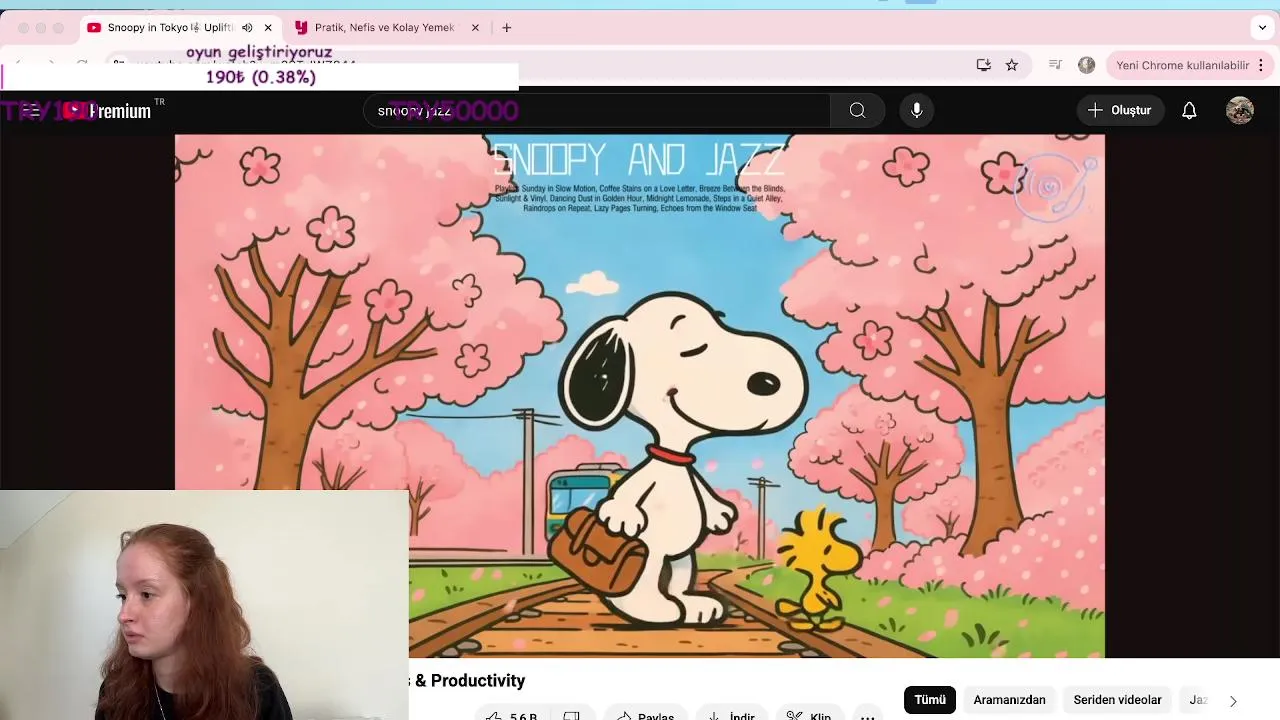
Task: Dislike the video thumbs-down button
Action: (x=572, y=715)
